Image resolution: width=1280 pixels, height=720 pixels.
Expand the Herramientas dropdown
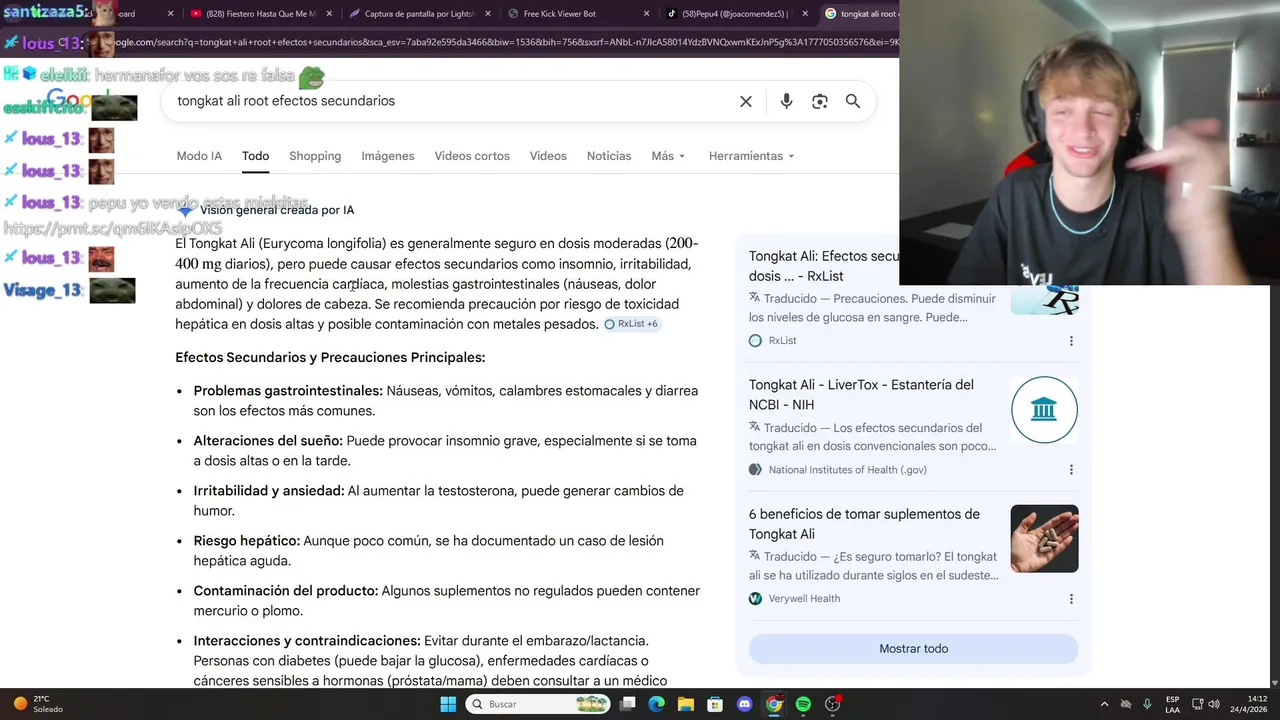click(x=751, y=156)
